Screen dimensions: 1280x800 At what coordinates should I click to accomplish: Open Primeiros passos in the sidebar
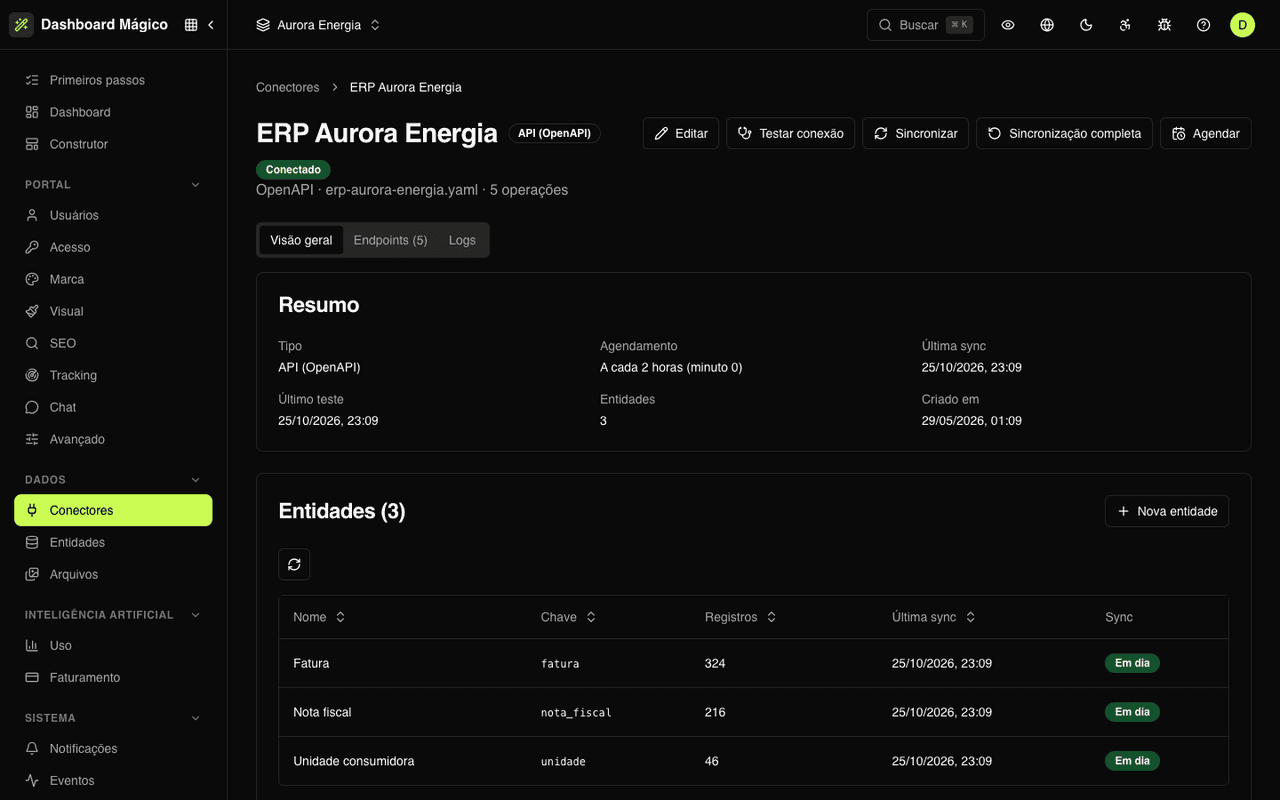tap(113, 80)
